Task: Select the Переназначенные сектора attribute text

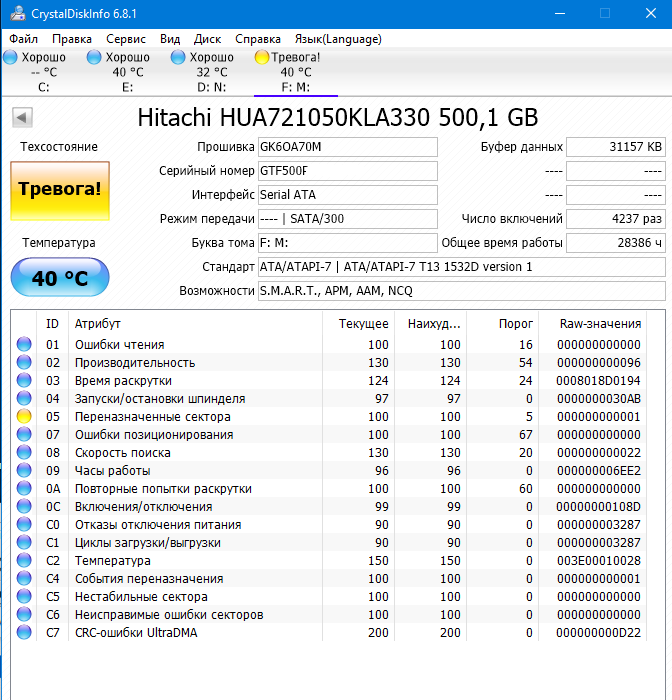Action: click(x=153, y=417)
